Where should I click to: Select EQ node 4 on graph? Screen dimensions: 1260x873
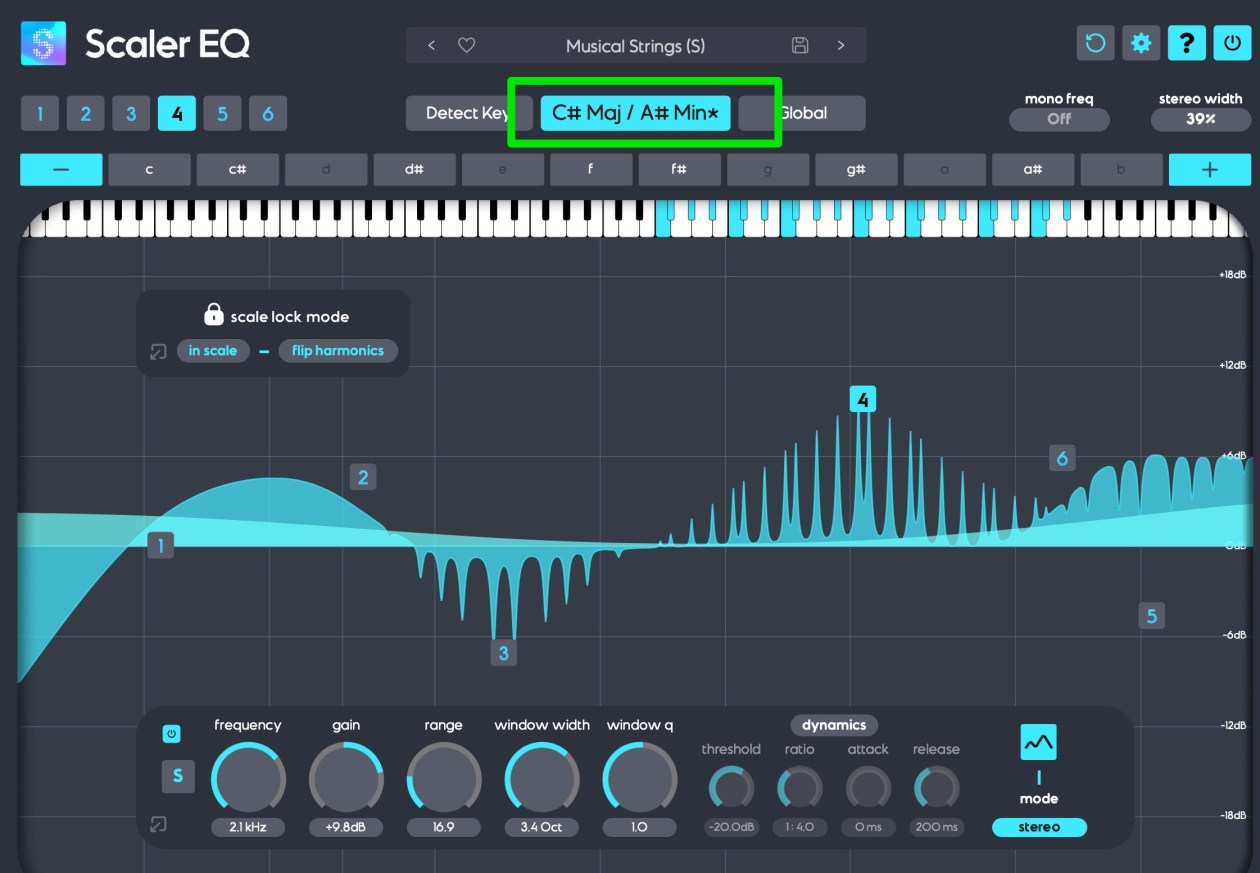pyautogui.click(x=862, y=399)
